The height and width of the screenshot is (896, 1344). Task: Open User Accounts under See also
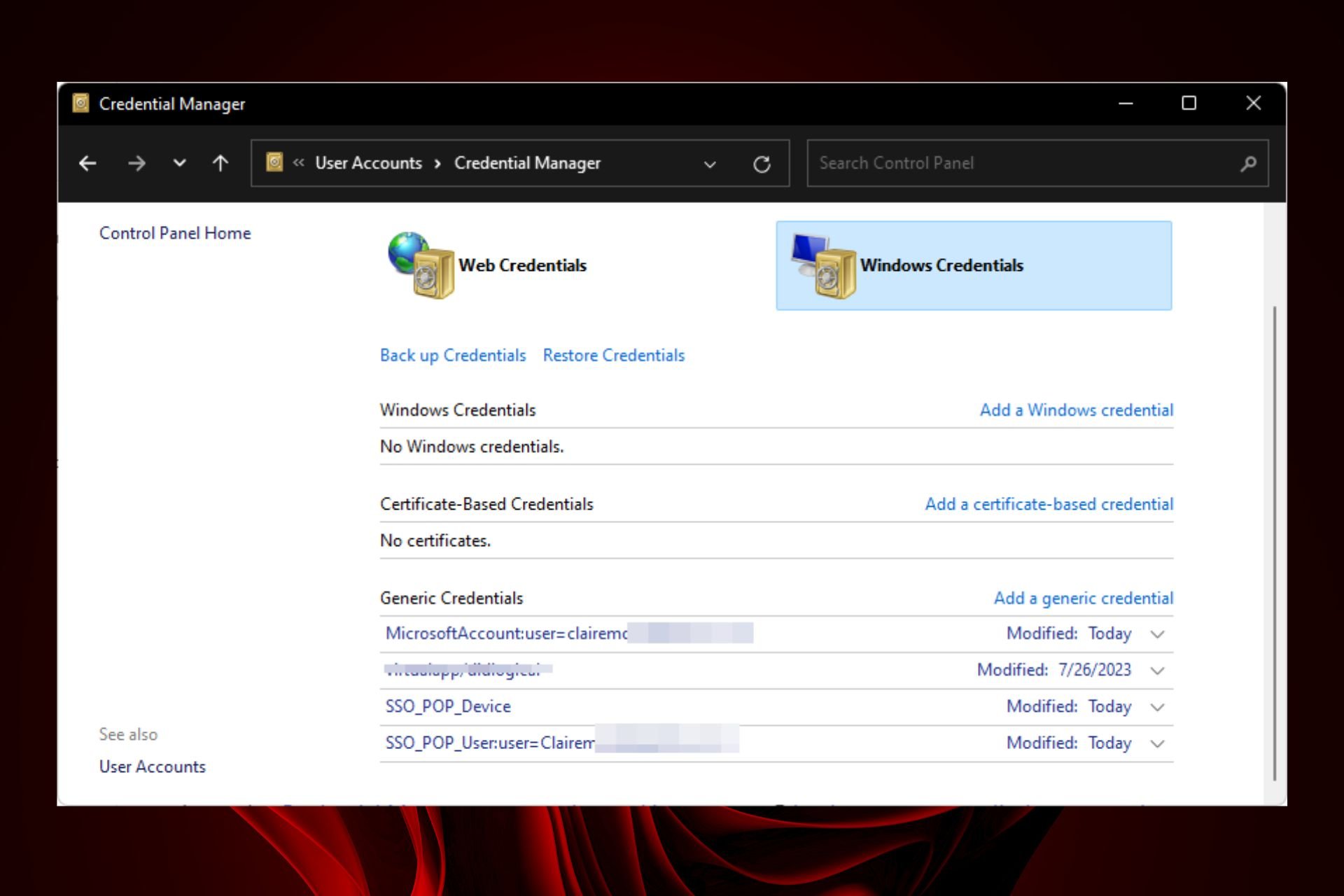tap(153, 767)
